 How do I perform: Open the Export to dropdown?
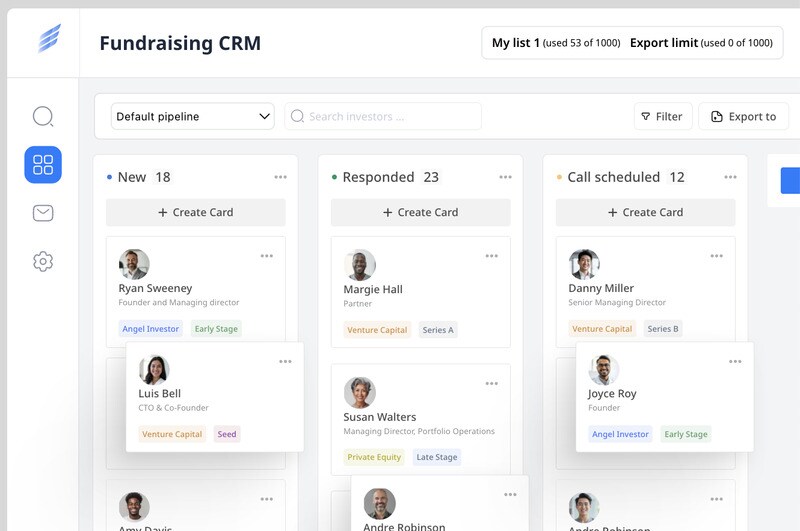[743, 116]
